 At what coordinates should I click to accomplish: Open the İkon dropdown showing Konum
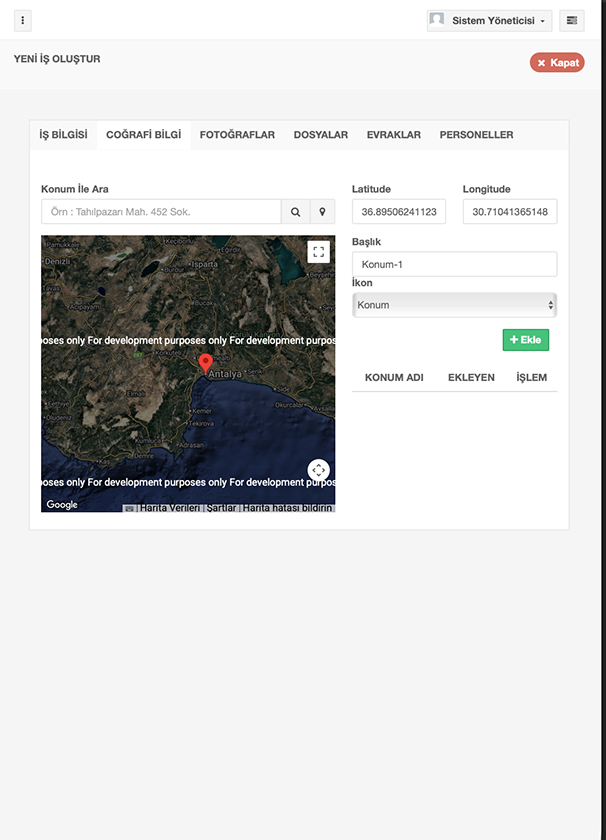tap(454, 305)
